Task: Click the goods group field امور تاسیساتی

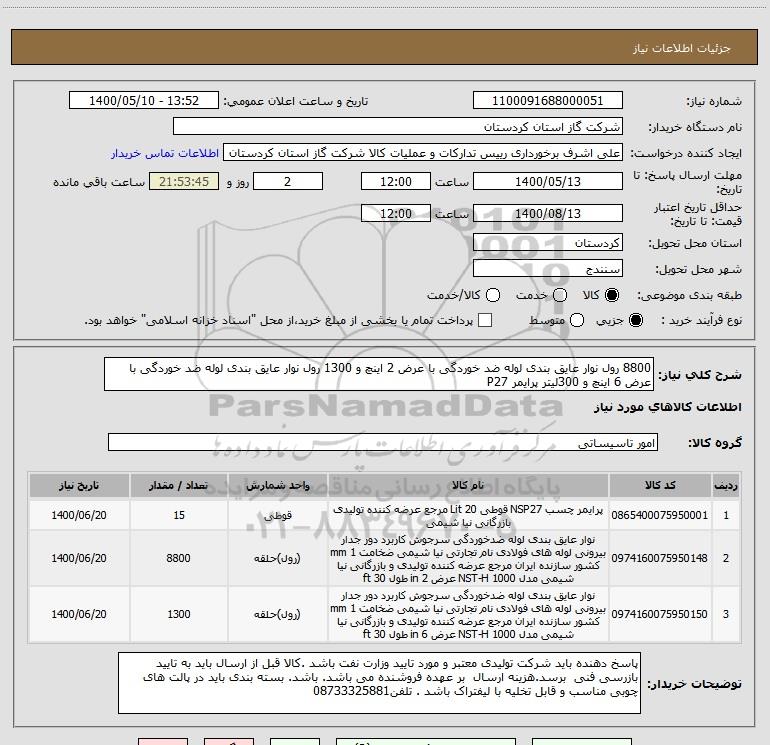Action: (383, 442)
